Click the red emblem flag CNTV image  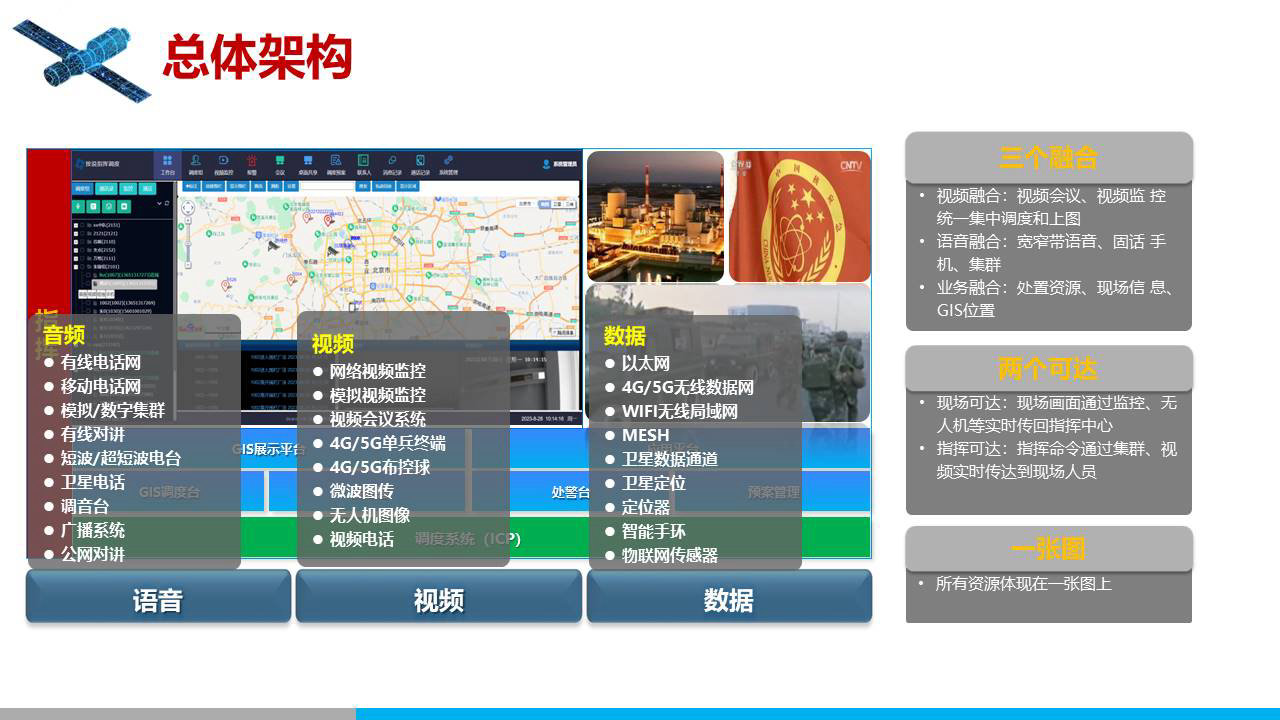(800, 216)
